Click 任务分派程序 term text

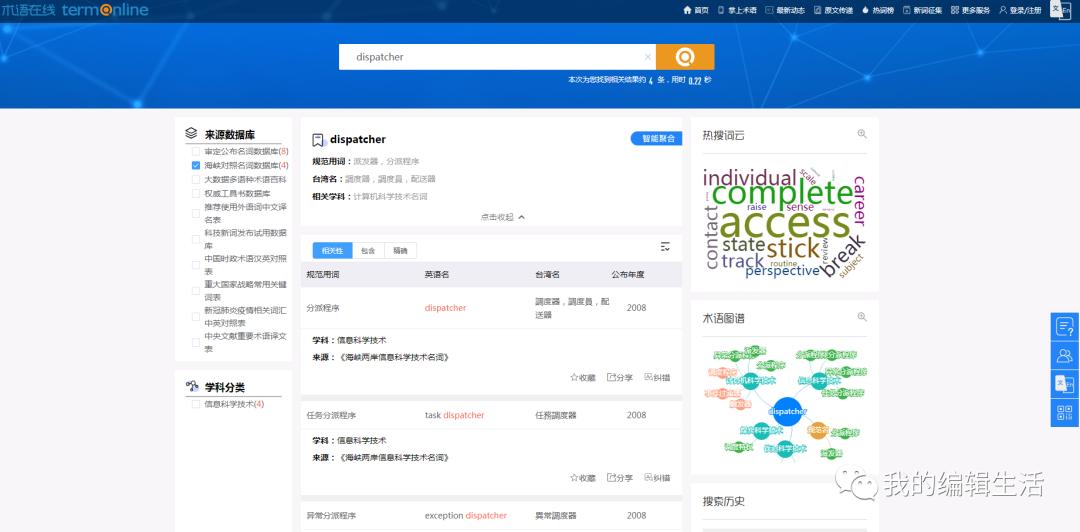(x=331, y=416)
